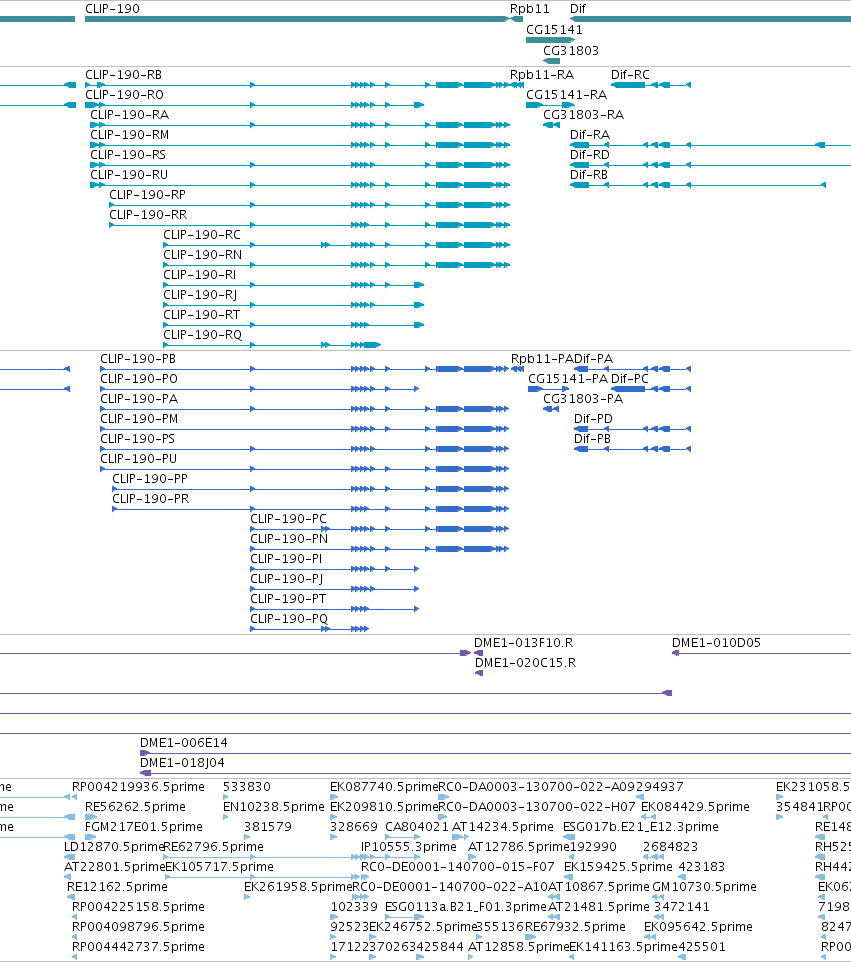Click the Rpb11 gene label
The image size is (851, 962).
(x=529, y=9)
